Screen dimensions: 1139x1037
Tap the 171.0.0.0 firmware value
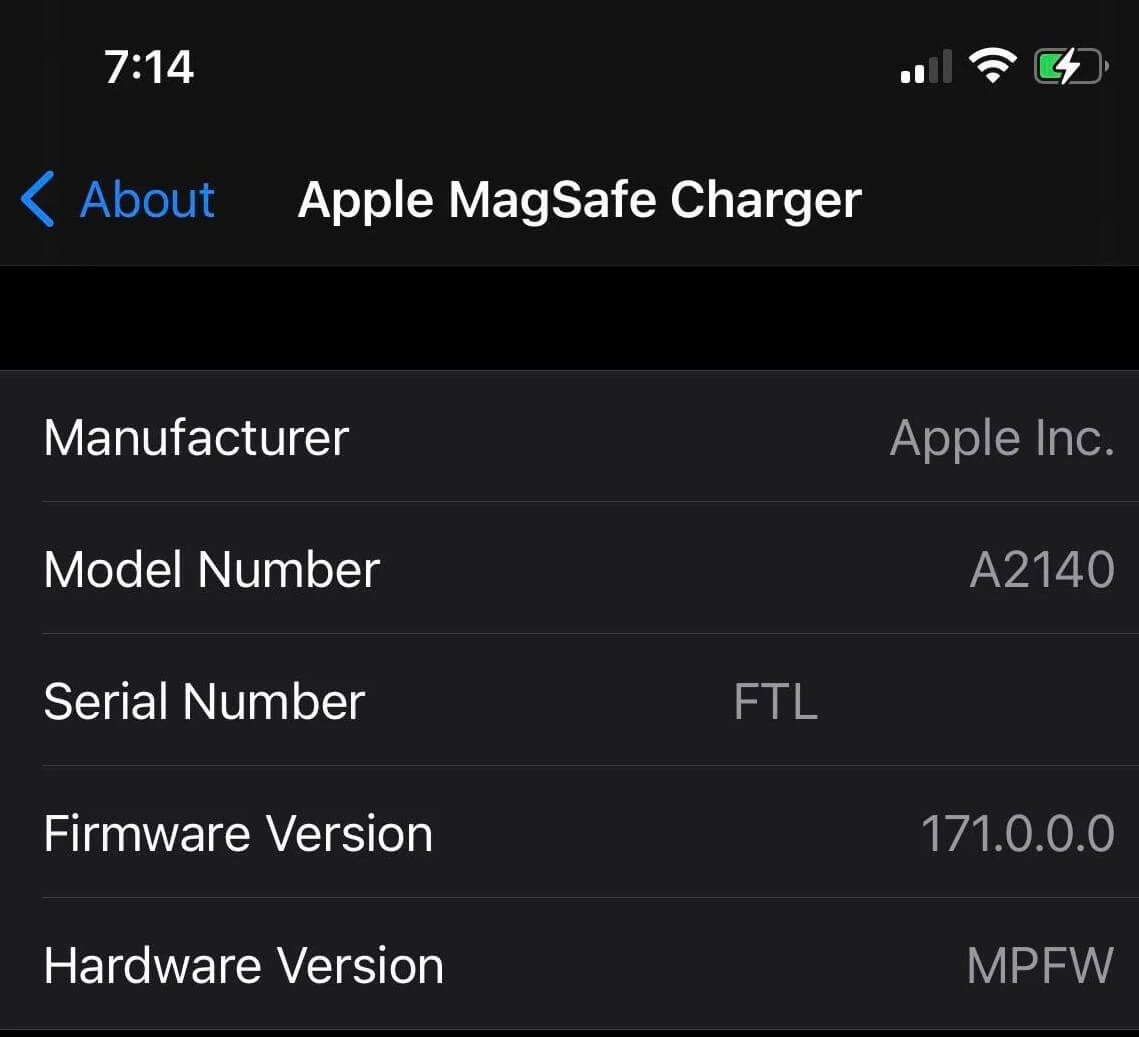coord(1016,833)
